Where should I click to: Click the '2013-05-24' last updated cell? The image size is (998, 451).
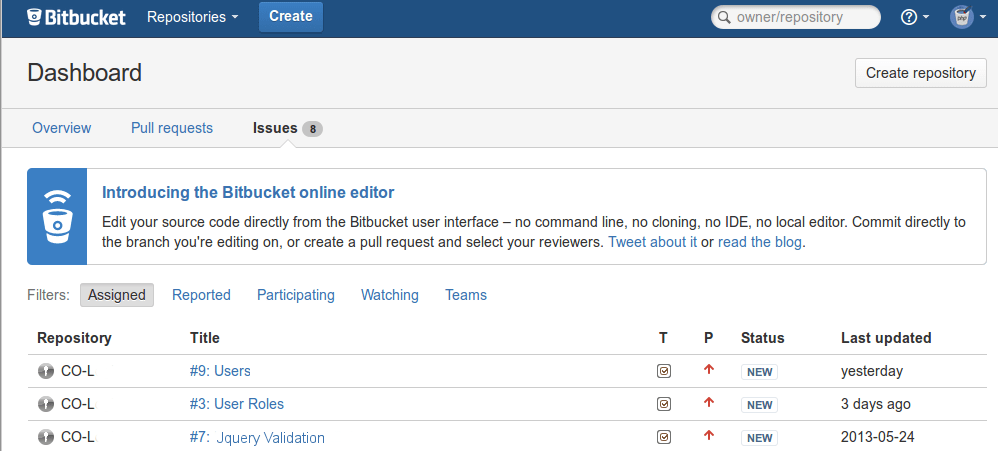pos(878,437)
